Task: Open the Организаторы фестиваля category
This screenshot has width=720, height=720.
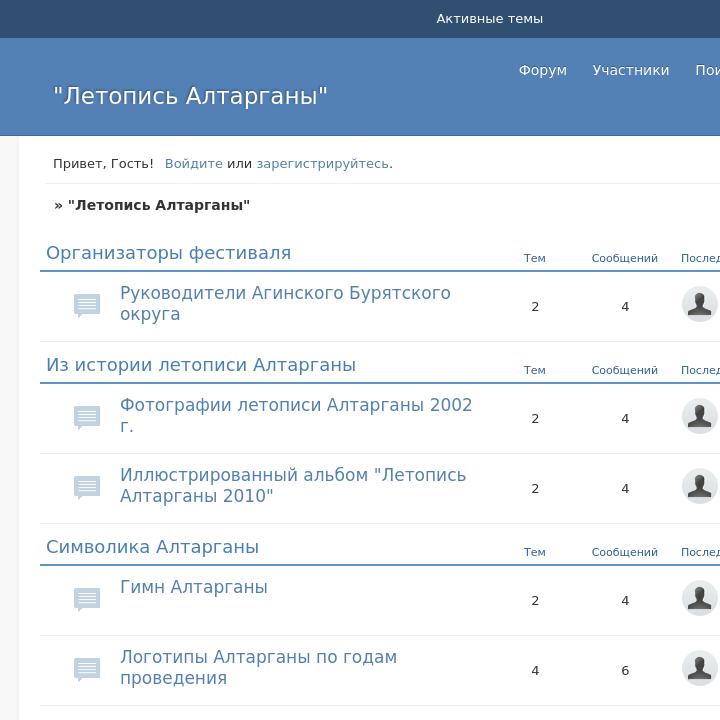Action: 169,253
